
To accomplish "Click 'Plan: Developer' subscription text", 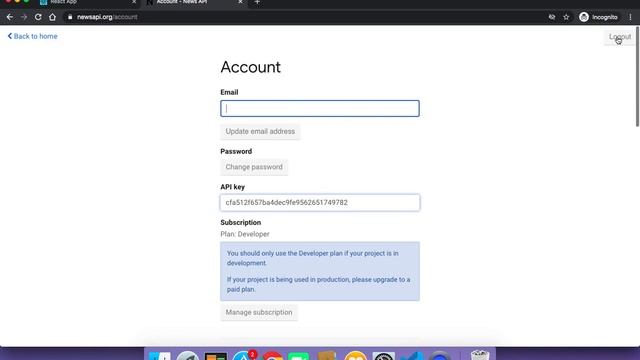I will click(245, 234).
